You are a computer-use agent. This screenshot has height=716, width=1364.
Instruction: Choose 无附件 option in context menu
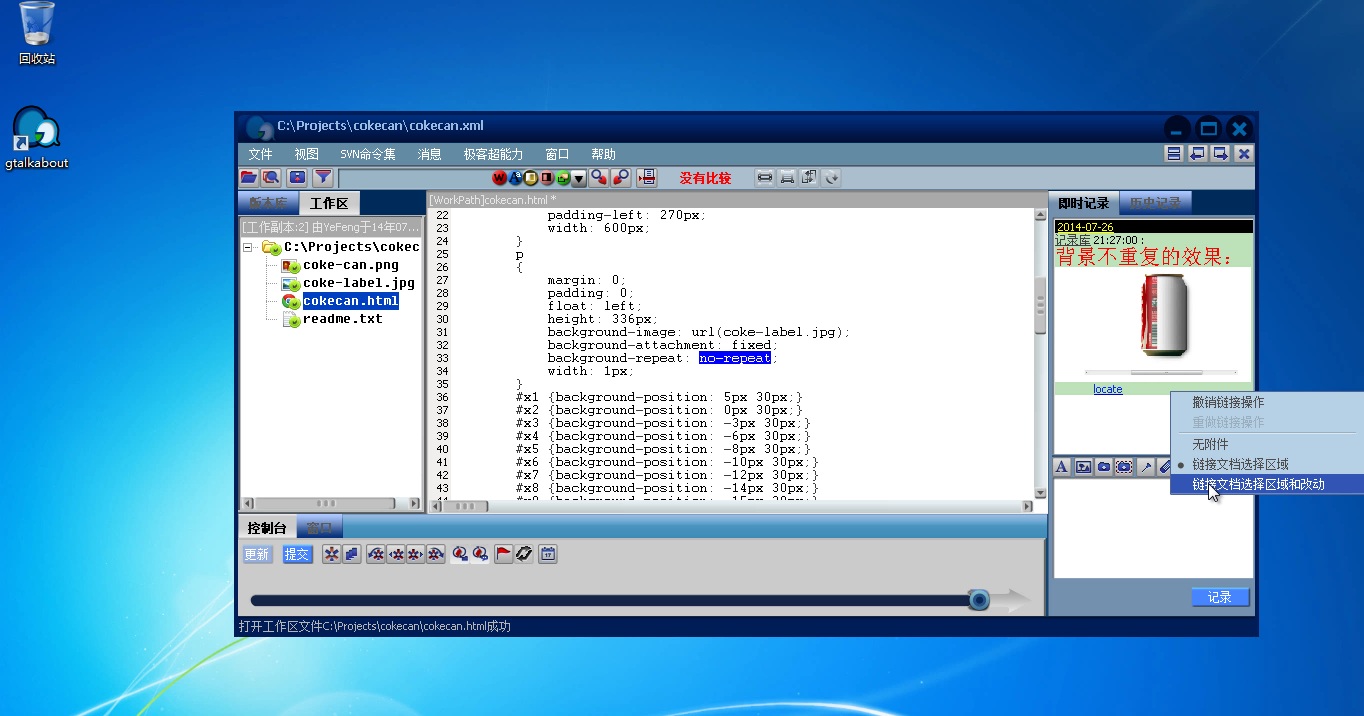point(1267,444)
